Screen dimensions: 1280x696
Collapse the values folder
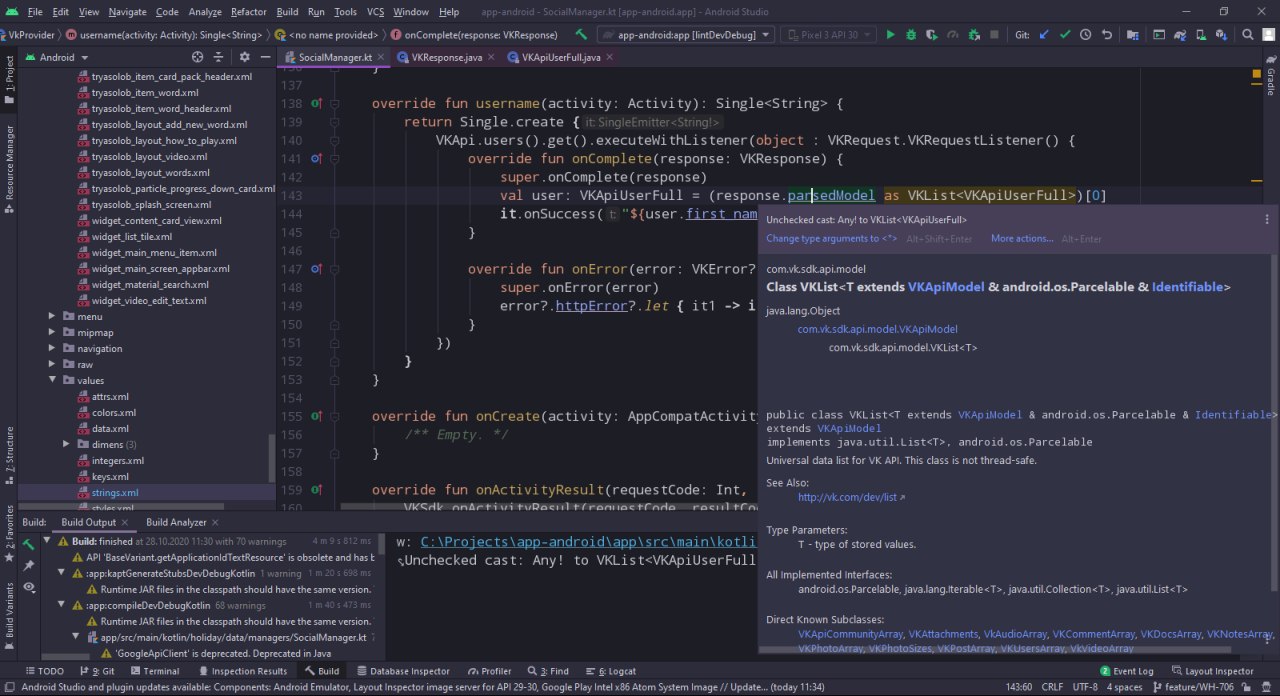click(x=52, y=380)
